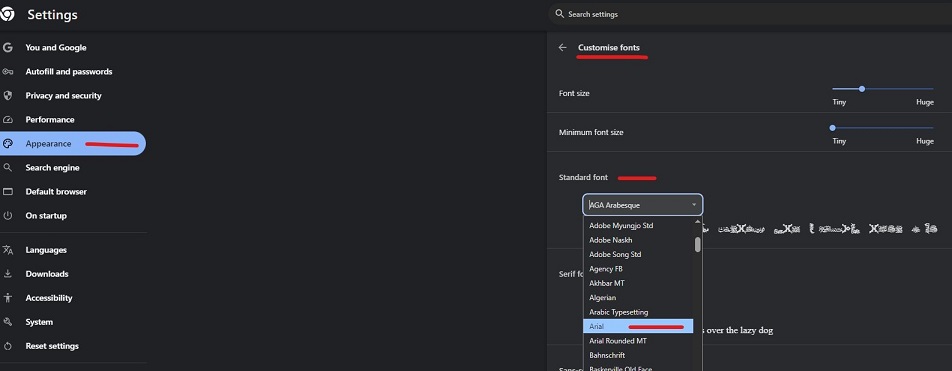Viewport: 952px width, 371px height.
Task: Click the palette icon for Appearance
Action: coord(8,144)
